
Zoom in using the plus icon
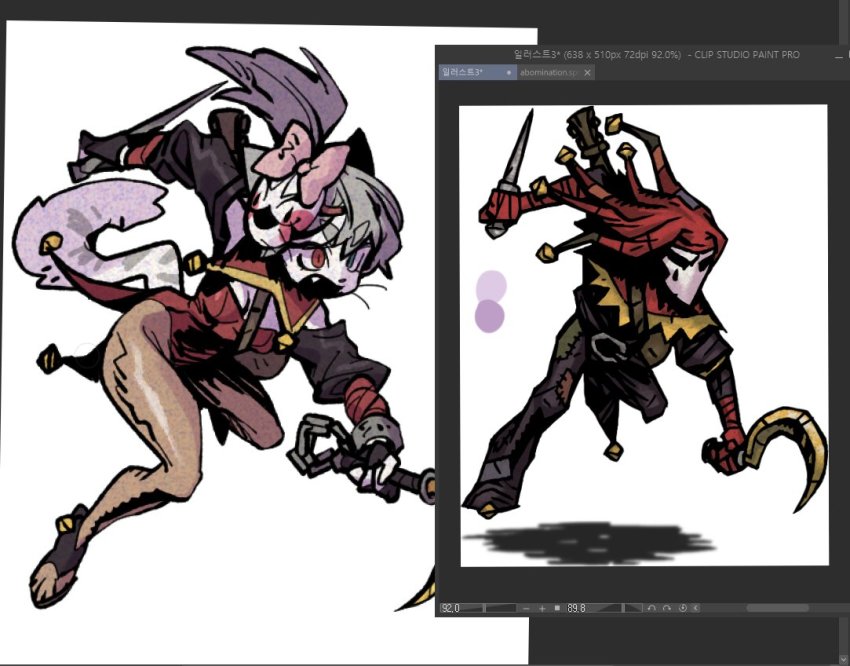541,607
